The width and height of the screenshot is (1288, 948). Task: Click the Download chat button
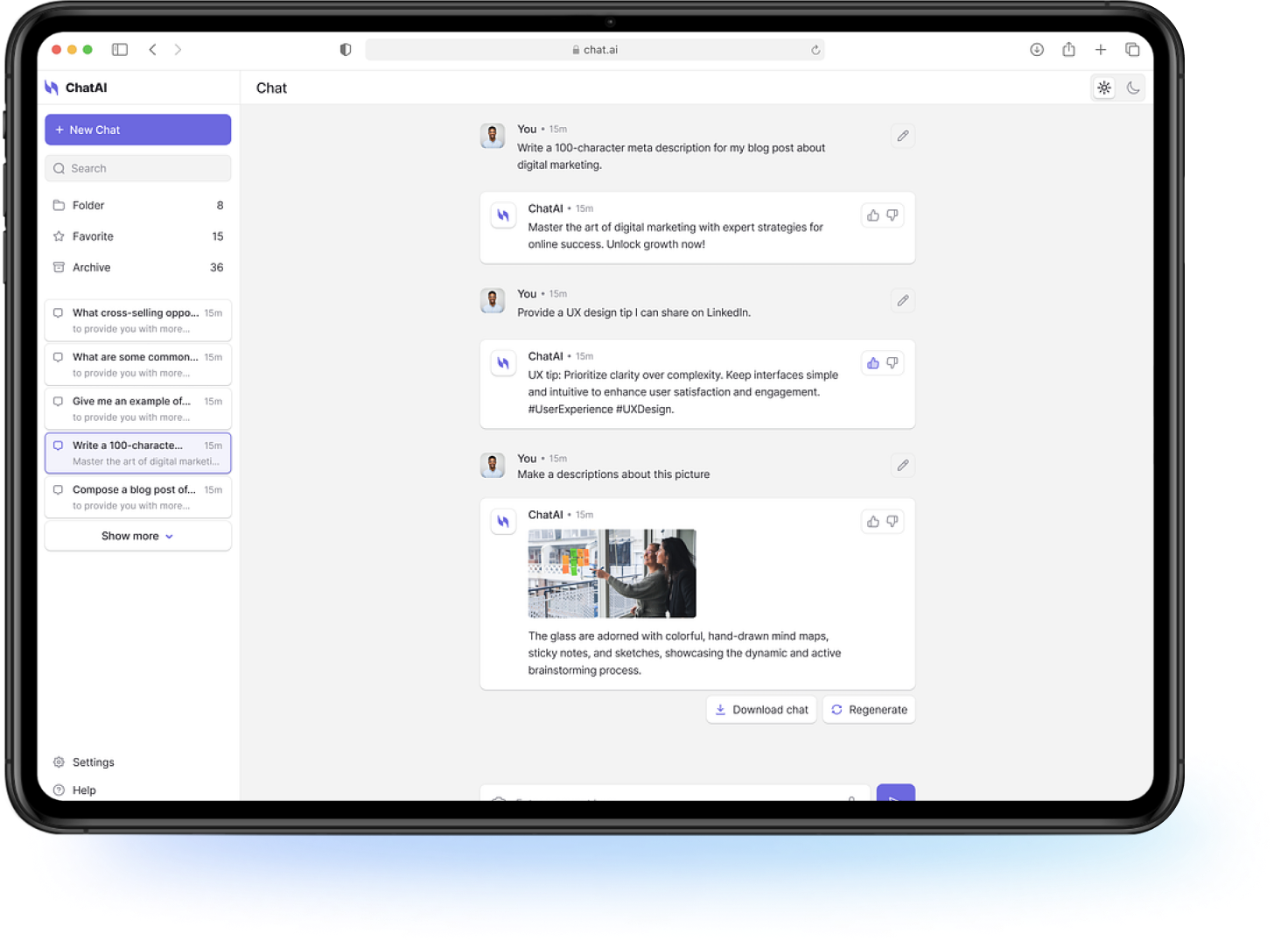[761, 710]
